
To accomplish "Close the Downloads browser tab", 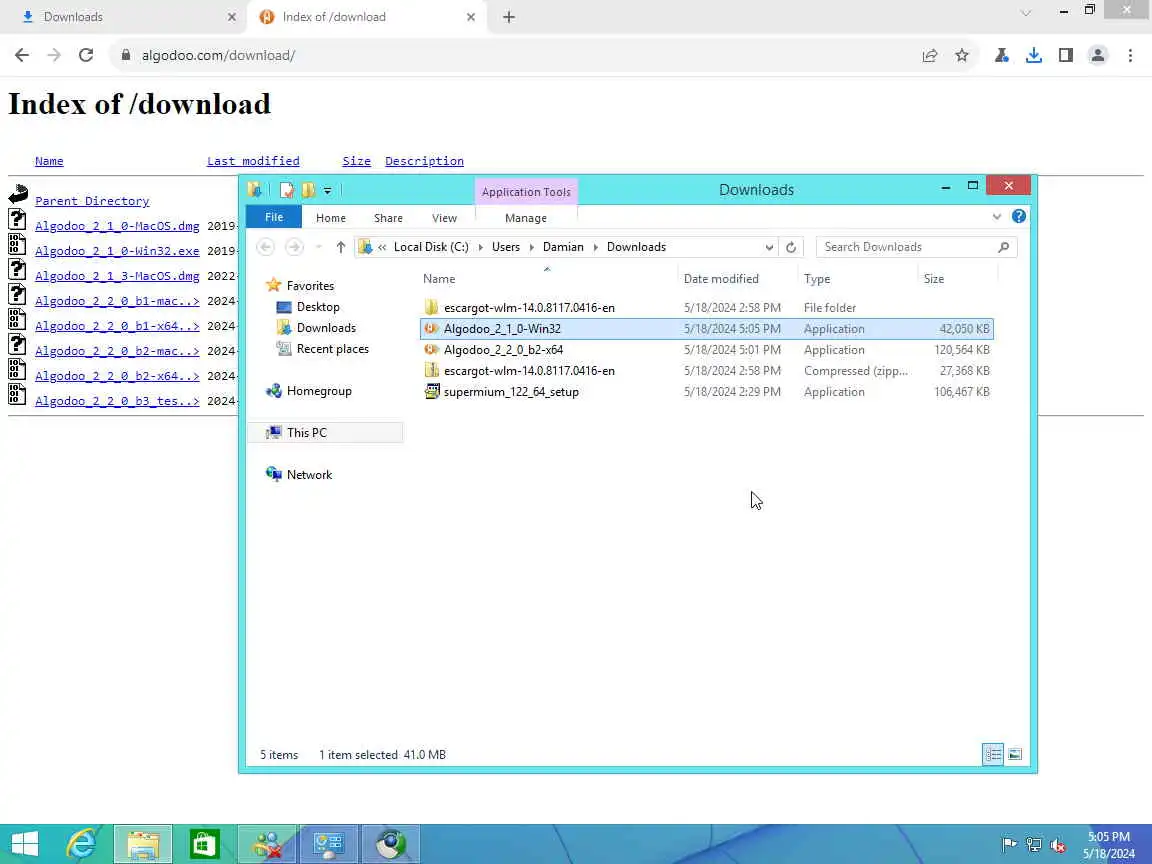I will pos(231,17).
